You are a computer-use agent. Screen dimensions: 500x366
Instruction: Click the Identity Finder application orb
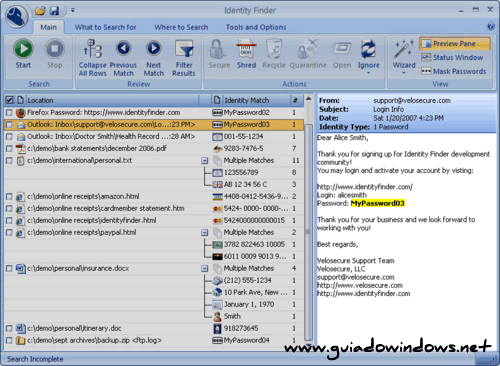click(x=16, y=17)
